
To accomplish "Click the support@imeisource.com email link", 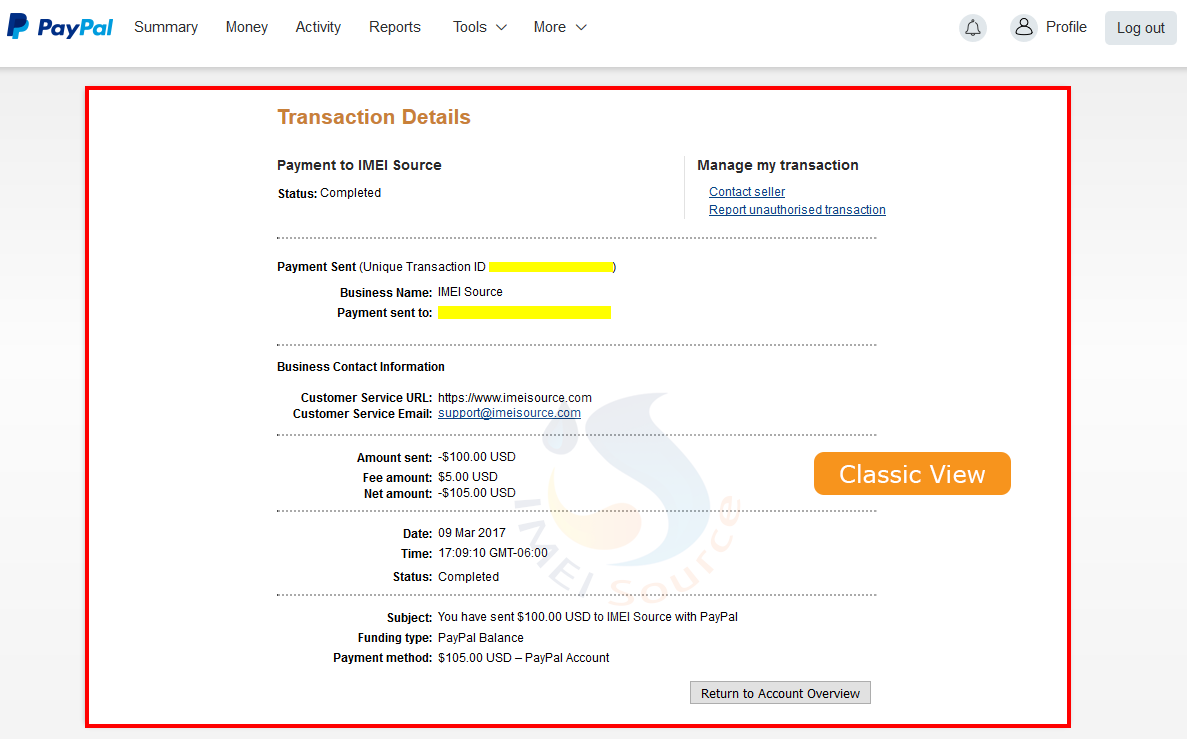I will point(509,413).
